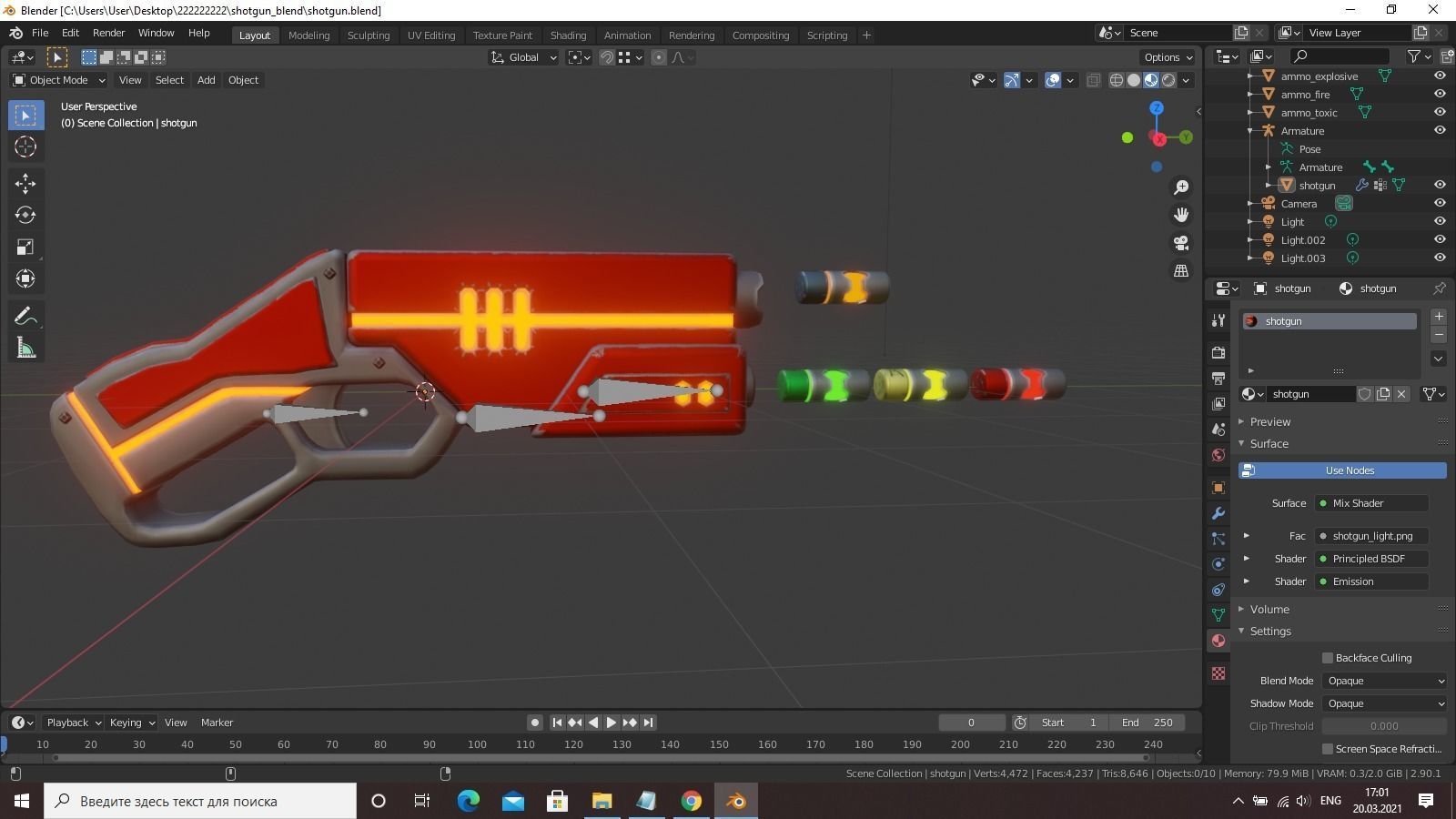Viewport: 1456px width, 819px height.
Task: Select the Scale tool
Action: [25, 248]
